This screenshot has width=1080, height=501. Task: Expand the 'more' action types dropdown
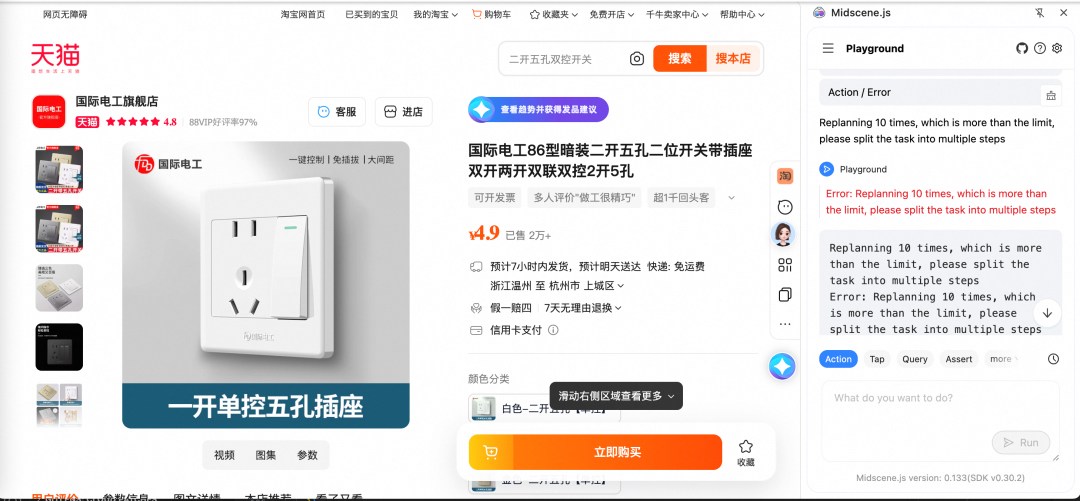(x=1002, y=359)
